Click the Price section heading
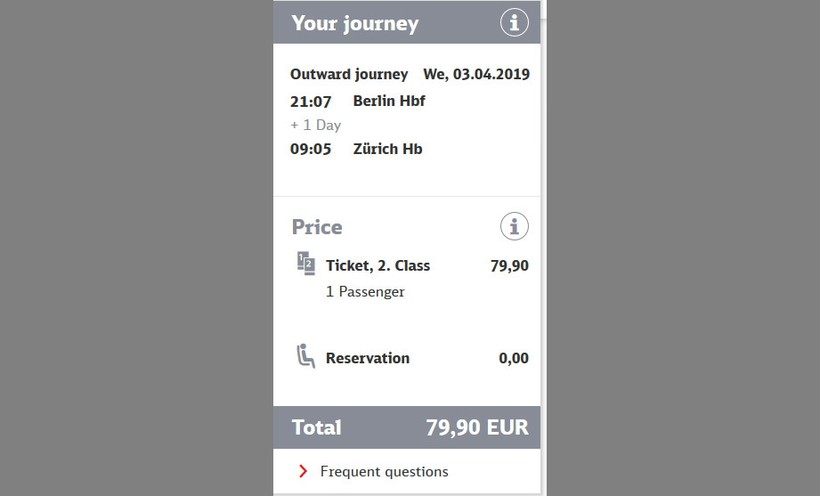The height and width of the screenshot is (496, 820). pyautogui.click(x=317, y=227)
